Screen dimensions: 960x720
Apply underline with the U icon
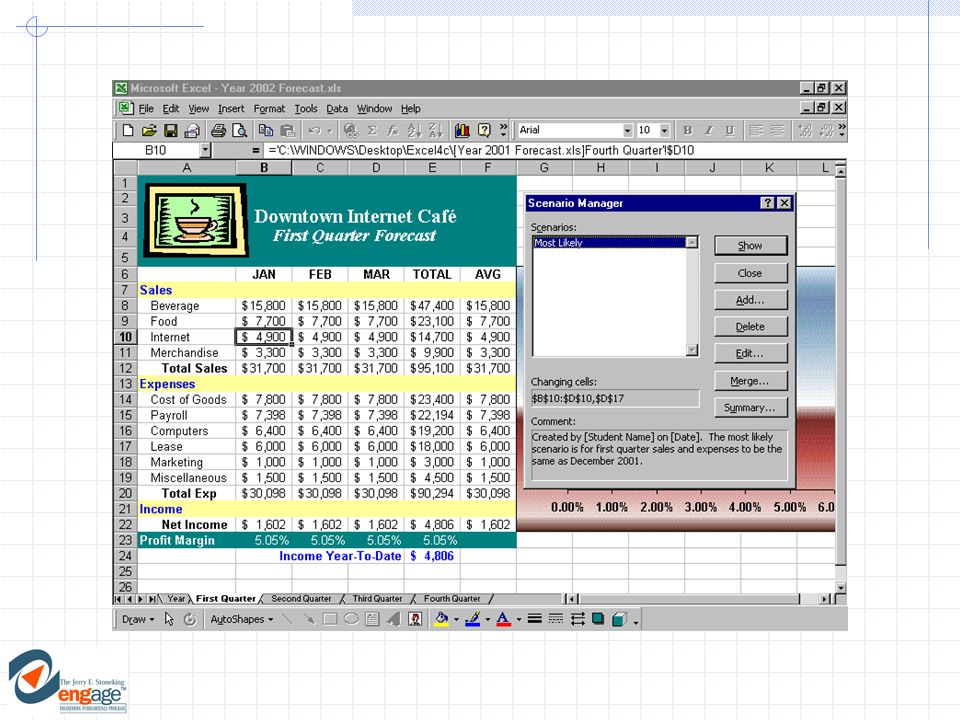click(729, 130)
